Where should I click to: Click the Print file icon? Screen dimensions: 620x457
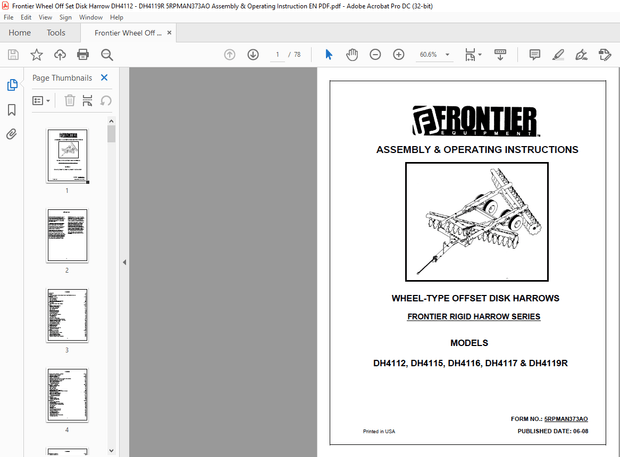(84, 54)
